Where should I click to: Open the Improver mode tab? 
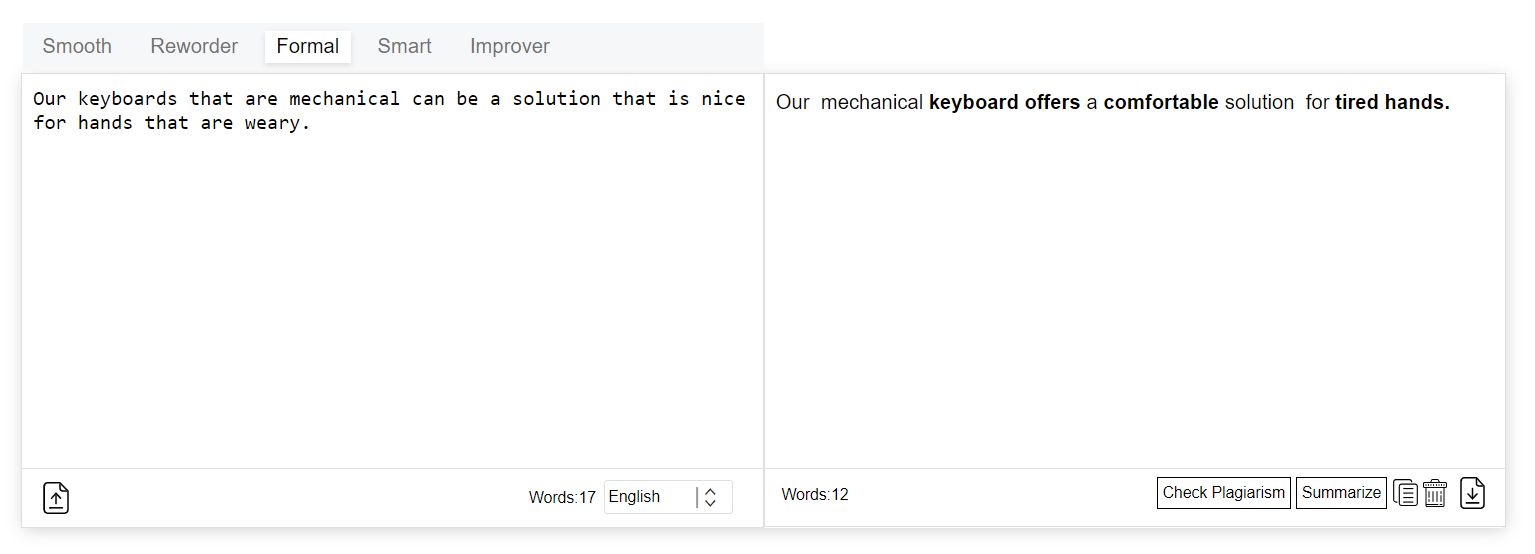(509, 46)
